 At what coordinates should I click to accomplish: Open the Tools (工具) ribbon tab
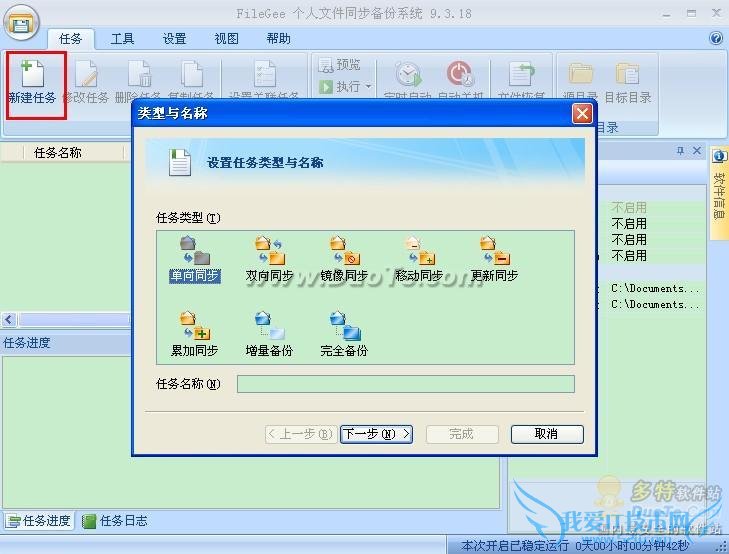pos(122,39)
